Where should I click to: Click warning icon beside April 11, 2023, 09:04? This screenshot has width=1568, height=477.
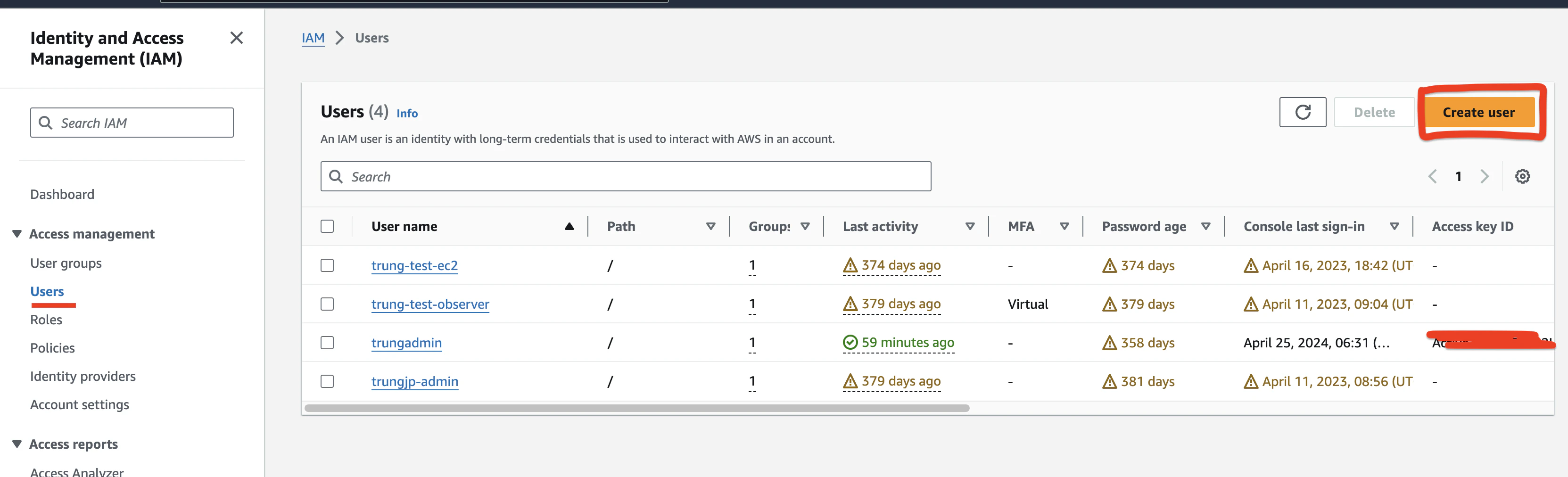(x=1251, y=304)
